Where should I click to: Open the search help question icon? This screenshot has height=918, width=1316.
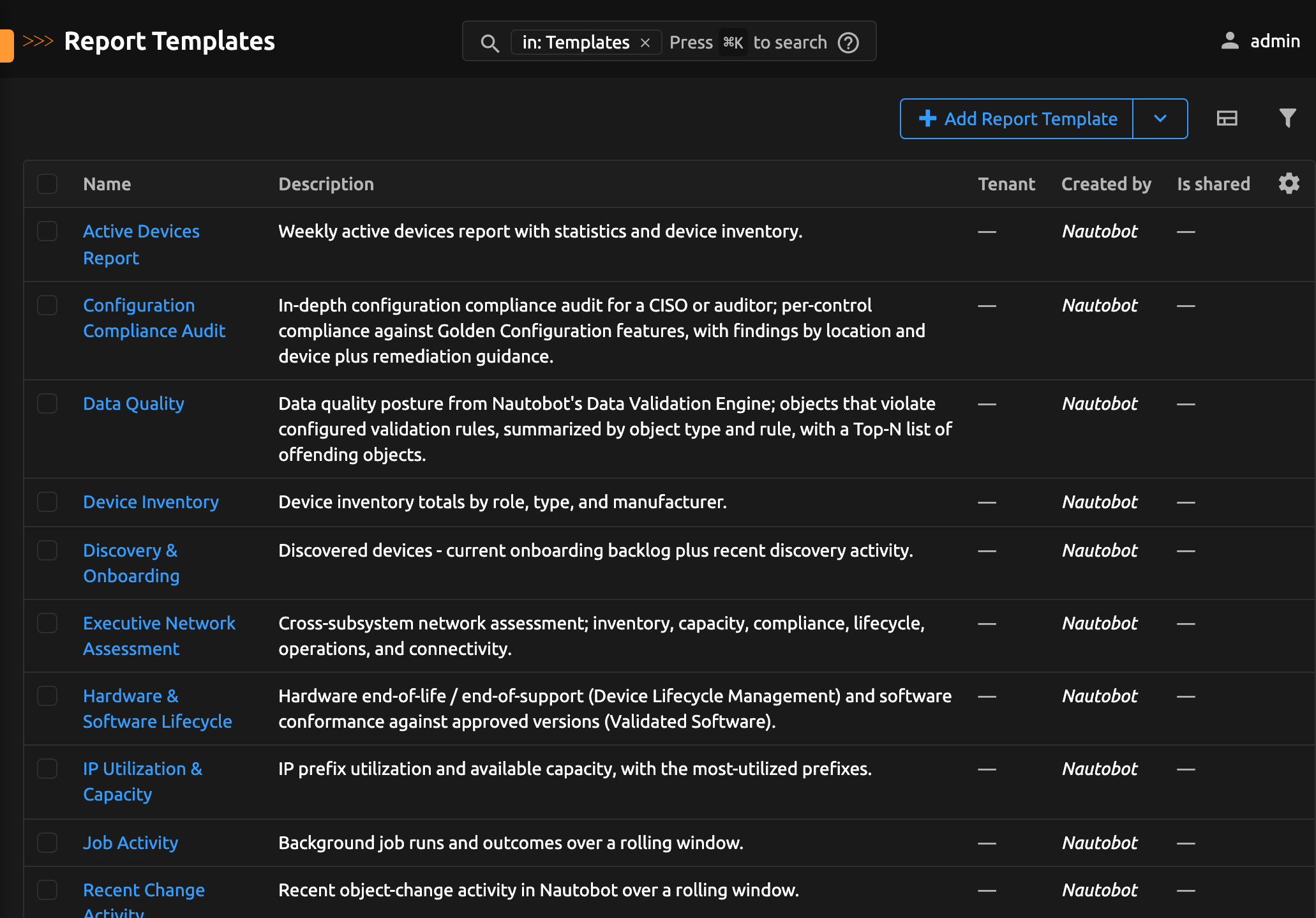848,43
